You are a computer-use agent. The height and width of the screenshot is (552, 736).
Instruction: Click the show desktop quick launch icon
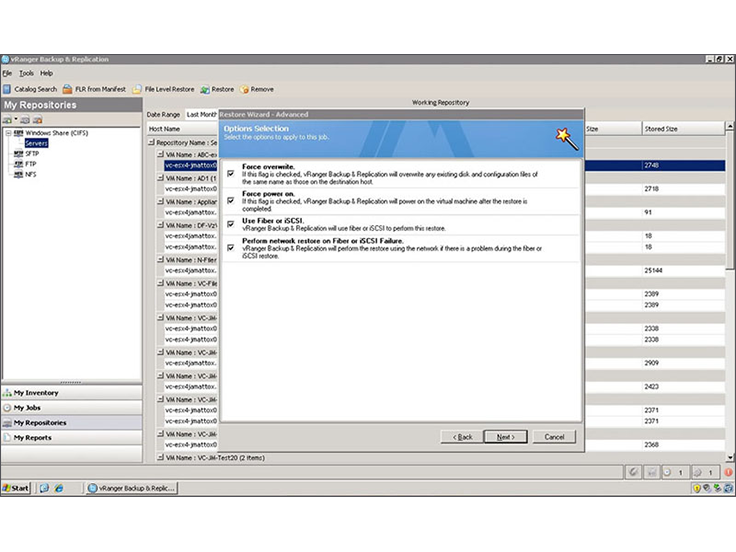click(44, 488)
